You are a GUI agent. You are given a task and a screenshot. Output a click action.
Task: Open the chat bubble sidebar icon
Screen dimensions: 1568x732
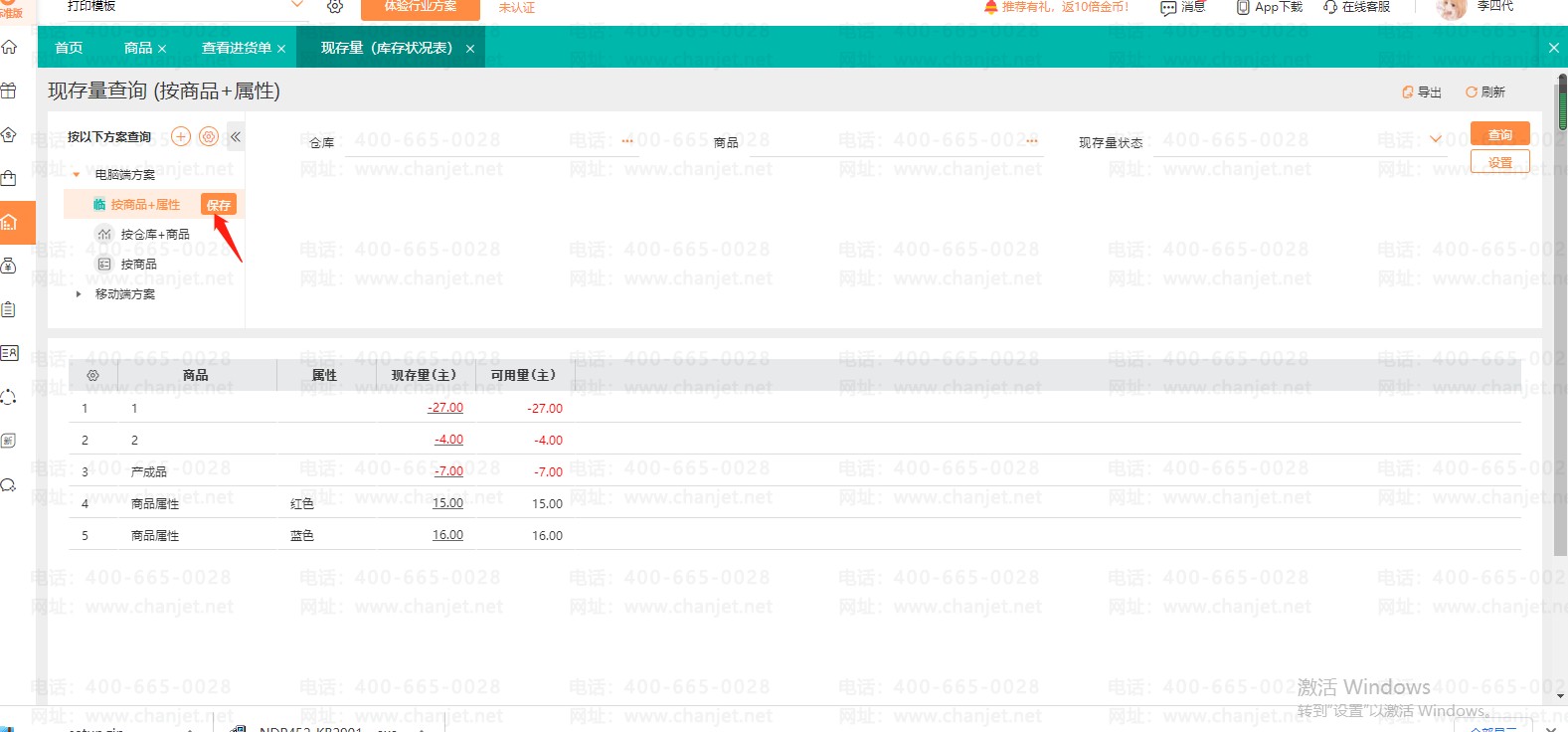(9, 485)
